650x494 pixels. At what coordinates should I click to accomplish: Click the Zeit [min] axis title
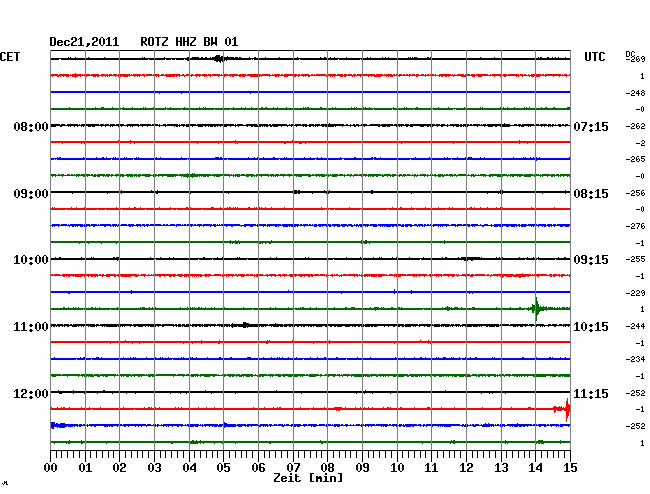click(x=308, y=478)
